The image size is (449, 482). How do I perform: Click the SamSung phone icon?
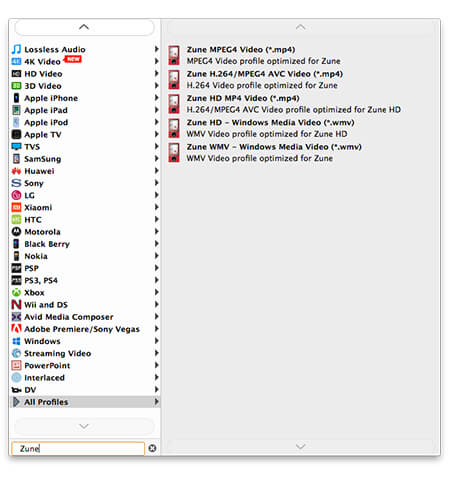(x=16, y=159)
